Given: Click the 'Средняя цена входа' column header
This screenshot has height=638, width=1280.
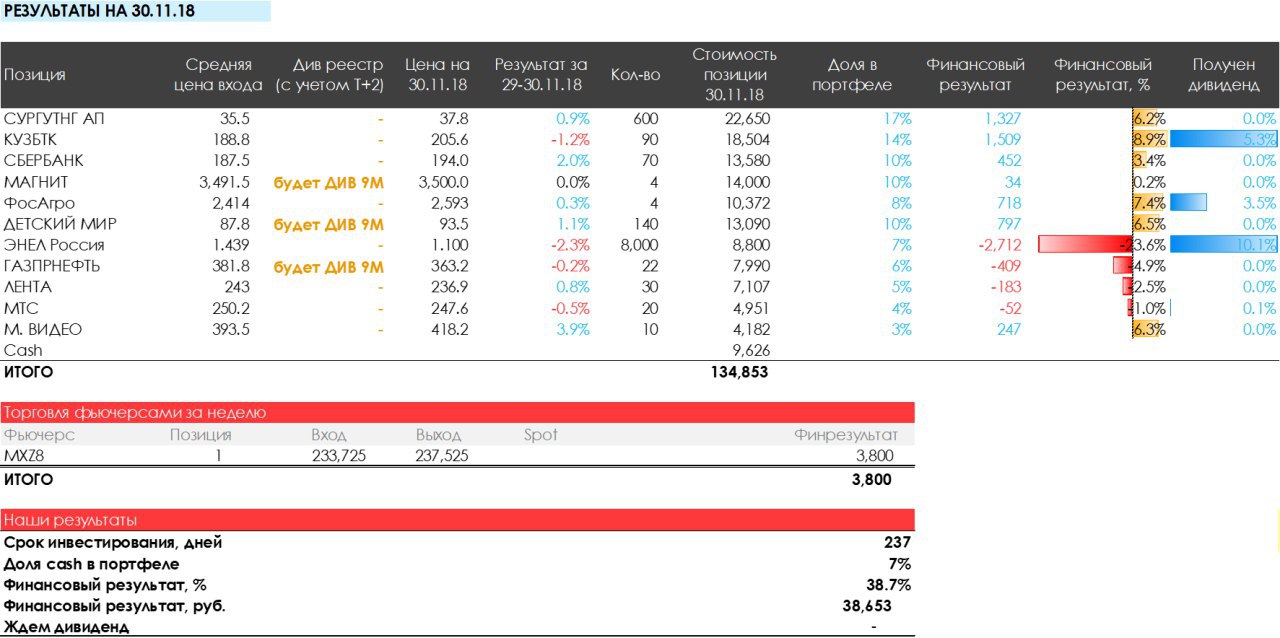Looking at the screenshot, I should coord(218,75).
